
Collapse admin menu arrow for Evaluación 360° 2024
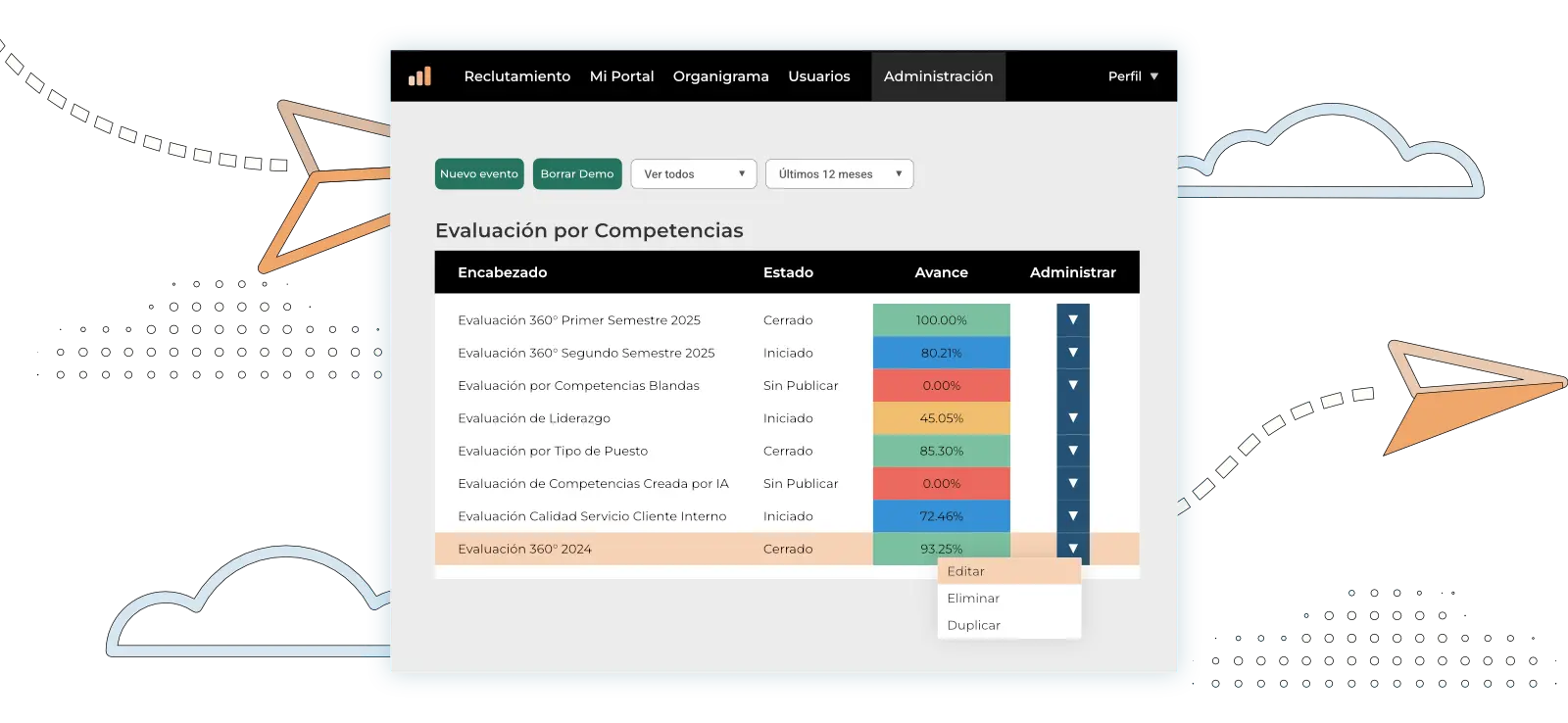pos(1073,548)
